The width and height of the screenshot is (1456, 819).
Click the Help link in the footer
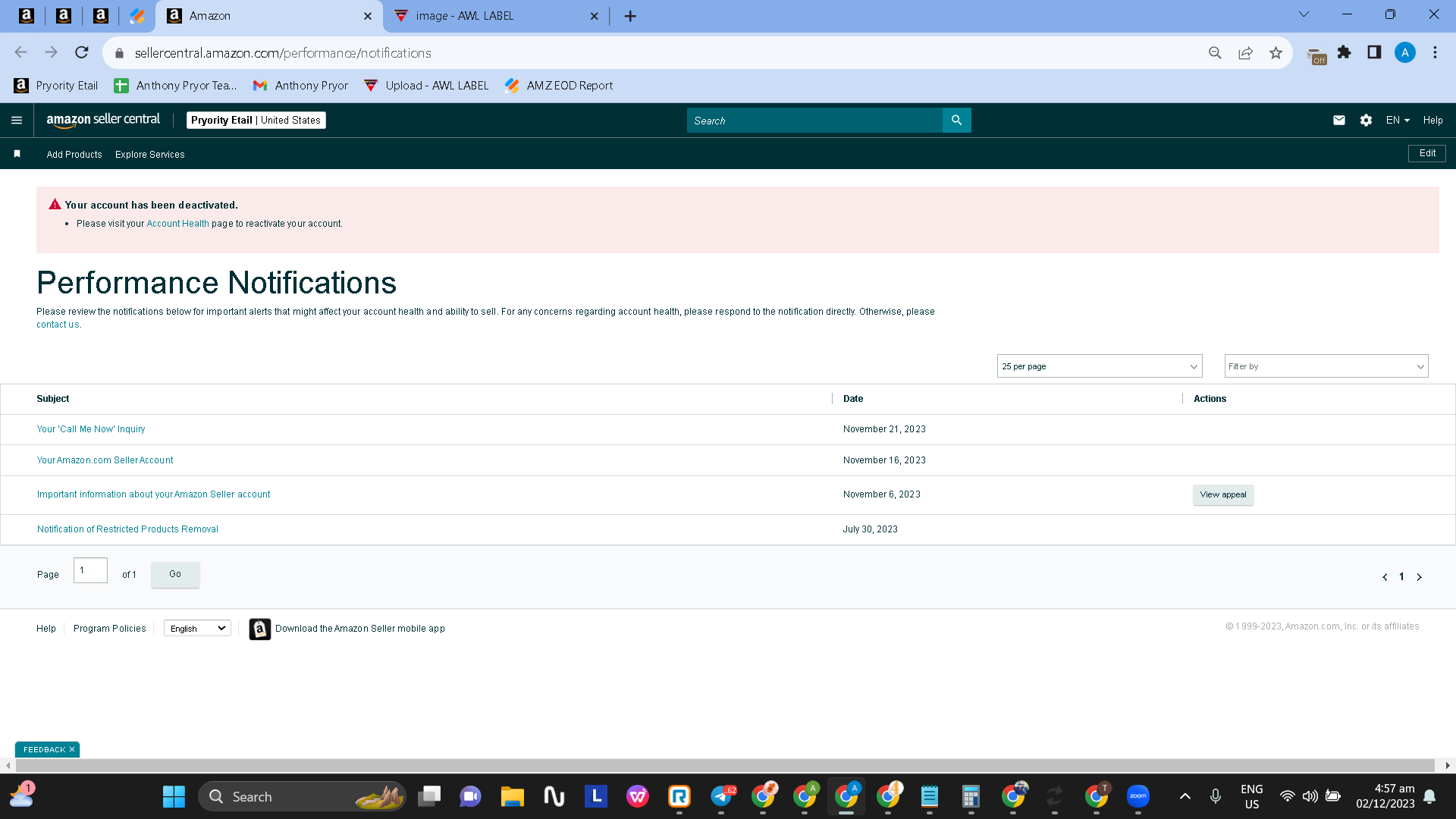[x=46, y=629]
